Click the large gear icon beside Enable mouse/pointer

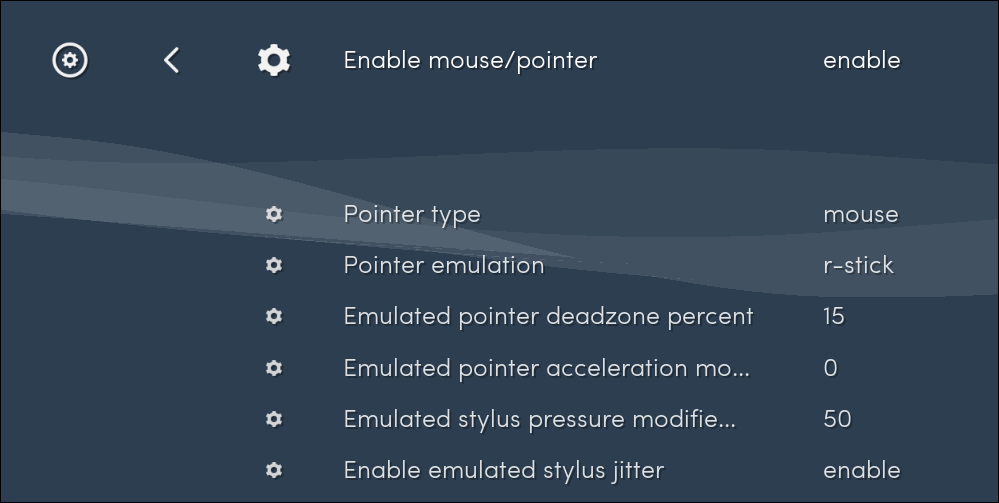coord(274,60)
